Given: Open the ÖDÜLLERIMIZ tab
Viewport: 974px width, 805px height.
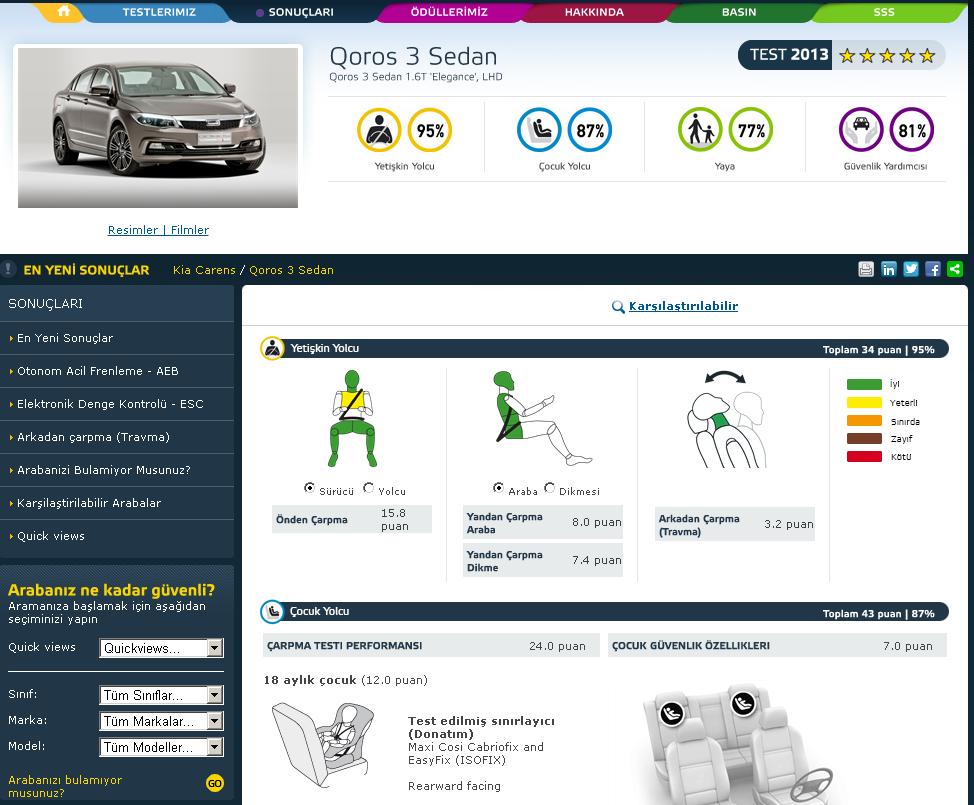Looking at the screenshot, I should click(x=449, y=12).
